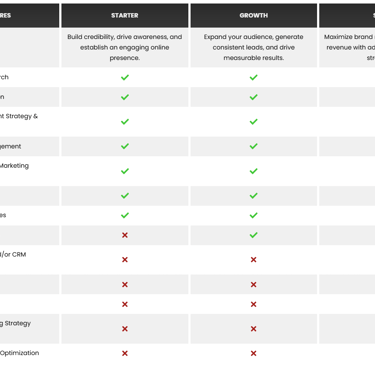Click Growth red X in the 'g Strategy' row
375x366 pixels.
click(254, 329)
